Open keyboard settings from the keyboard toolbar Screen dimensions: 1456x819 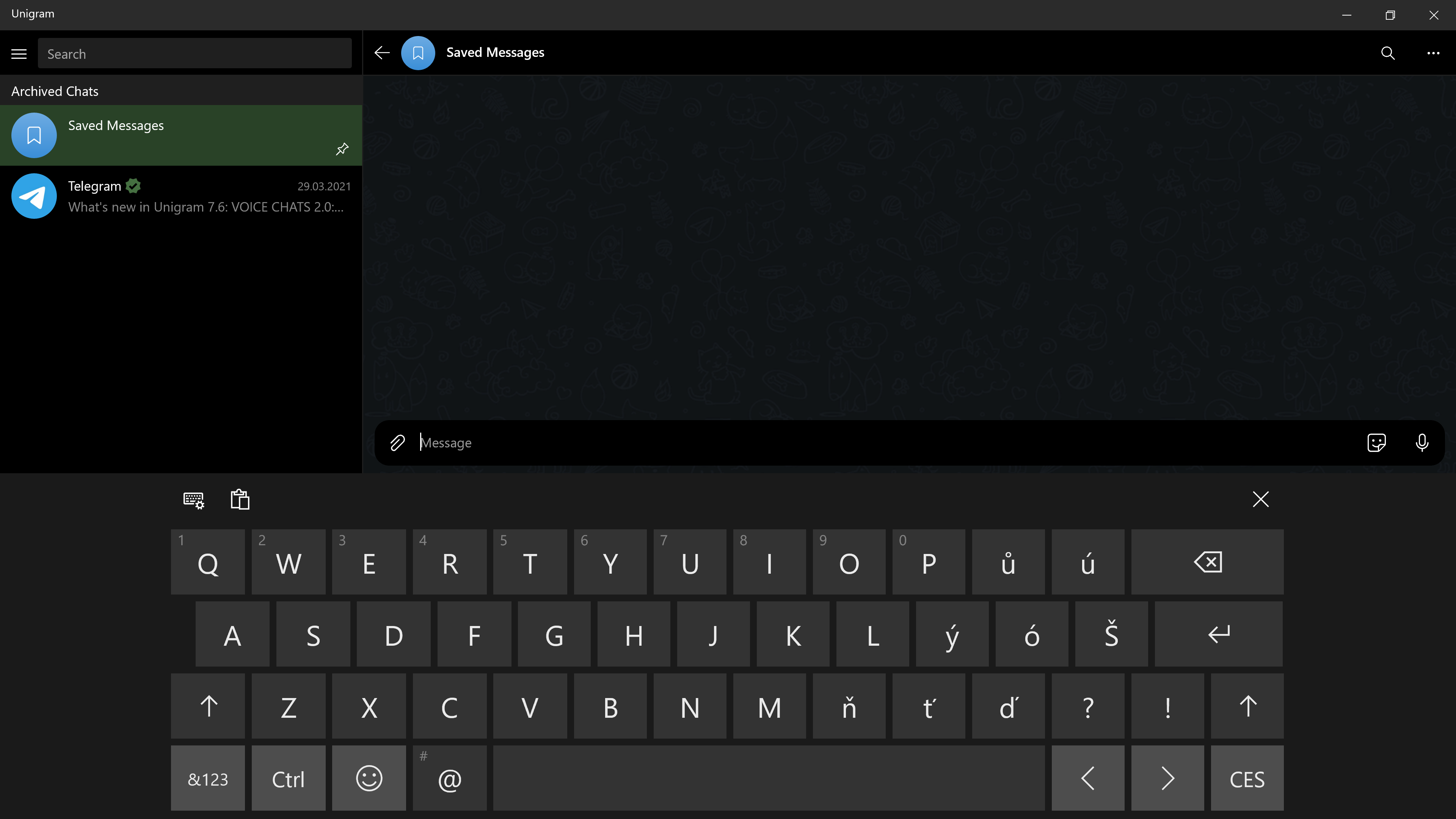tap(194, 500)
